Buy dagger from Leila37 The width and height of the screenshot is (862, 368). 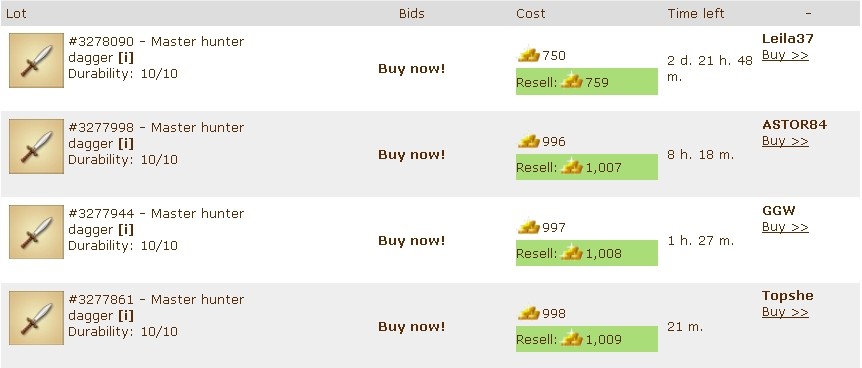pos(785,55)
